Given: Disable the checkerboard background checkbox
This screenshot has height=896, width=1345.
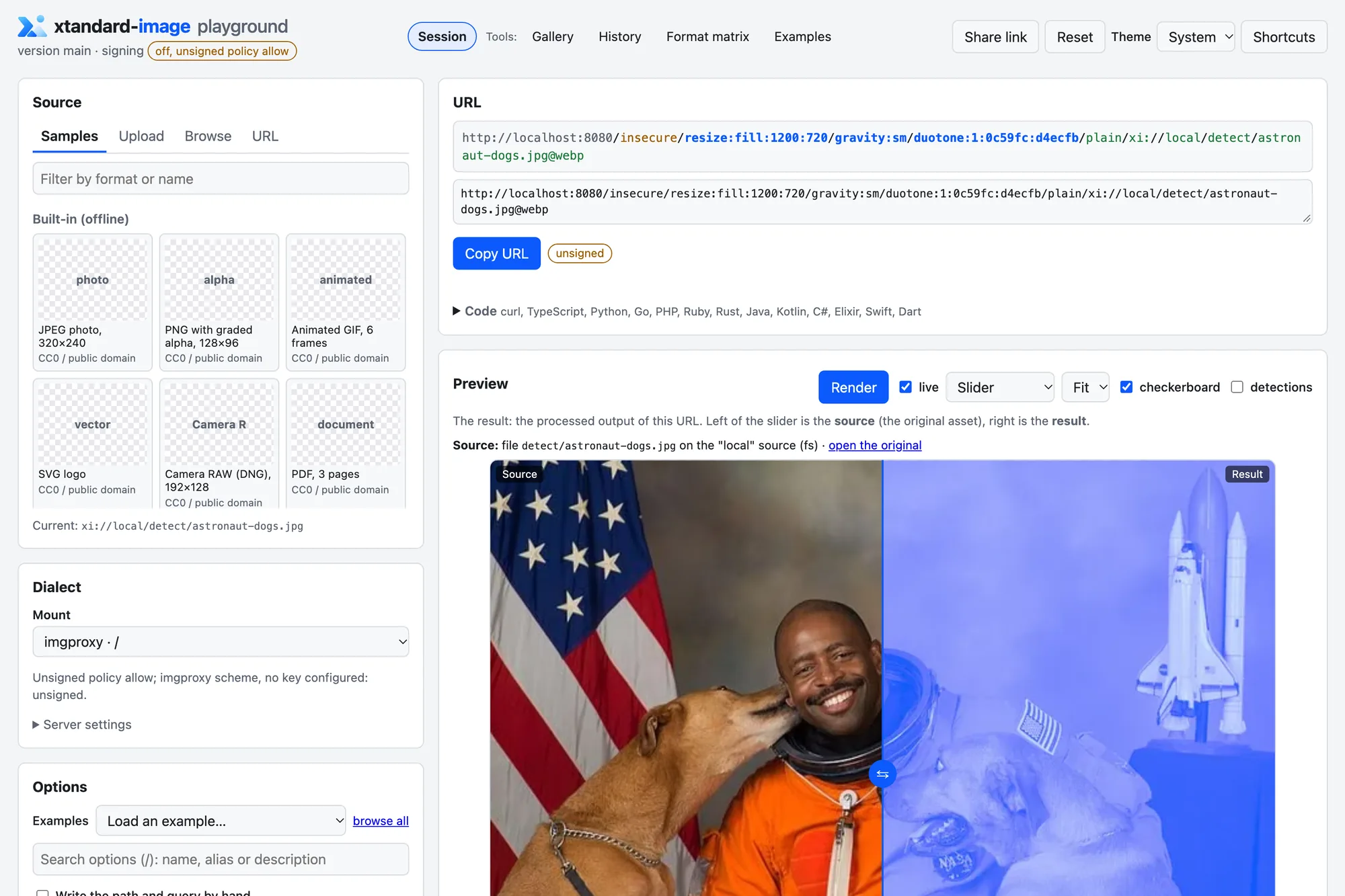Looking at the screenshot, I should 1126,387.
